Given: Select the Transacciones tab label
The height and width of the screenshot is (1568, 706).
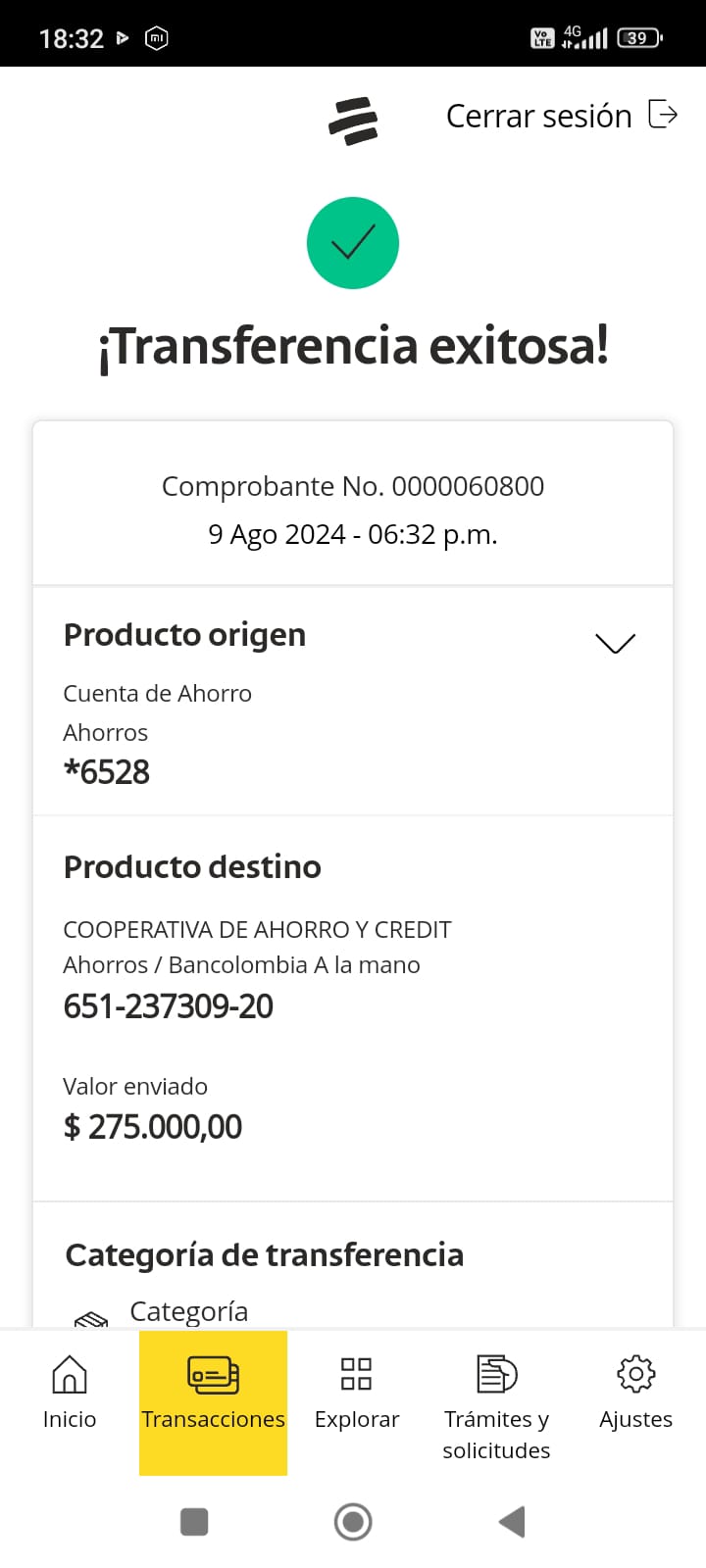Looking at the screenshot, I should (x=213, y=1419).
